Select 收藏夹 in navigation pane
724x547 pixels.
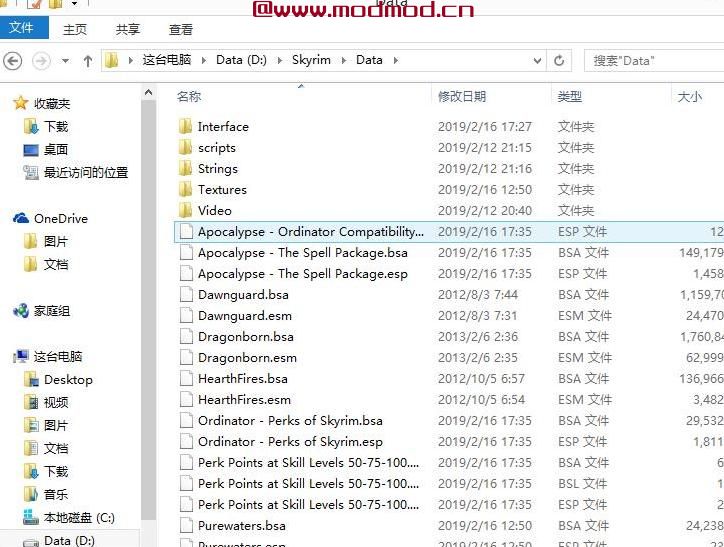(52, 103)
